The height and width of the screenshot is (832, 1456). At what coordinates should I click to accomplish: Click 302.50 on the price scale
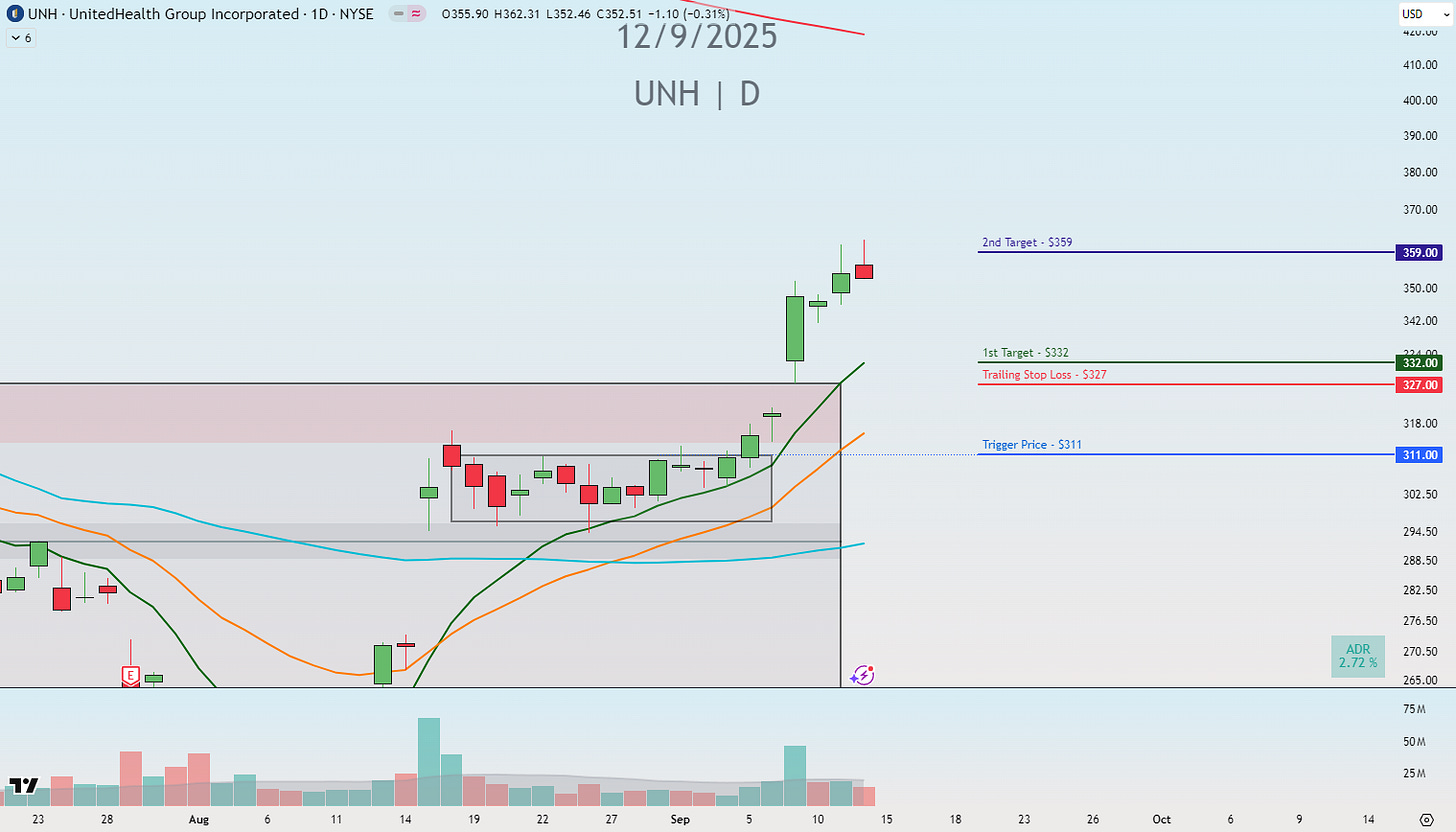point(1420,495)
